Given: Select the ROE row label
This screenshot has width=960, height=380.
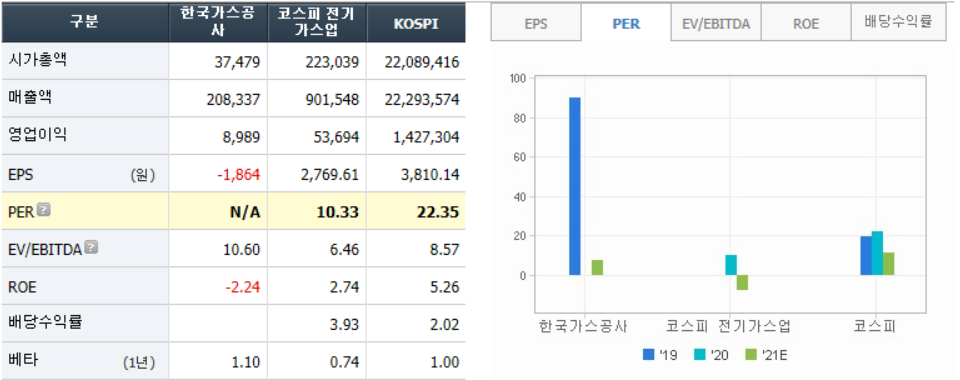Looking at the screenshot, I should [22, 287].
